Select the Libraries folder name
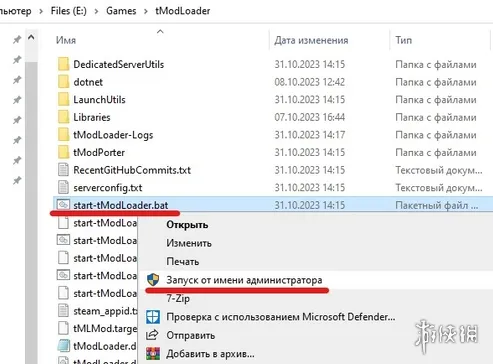The height and width of the screenshot is (364, 493). (x=92, y=117)
